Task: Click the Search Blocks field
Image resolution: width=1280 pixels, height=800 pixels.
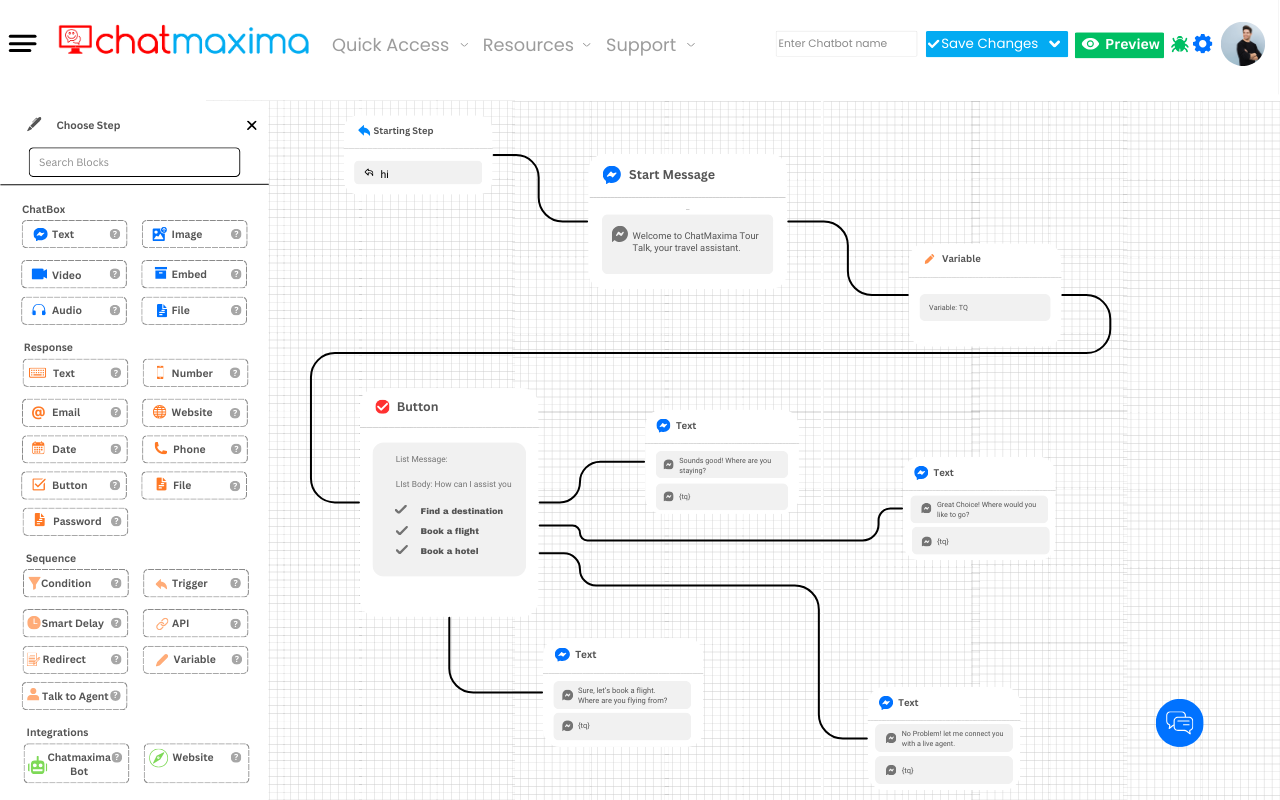Action: coord(134,162)
